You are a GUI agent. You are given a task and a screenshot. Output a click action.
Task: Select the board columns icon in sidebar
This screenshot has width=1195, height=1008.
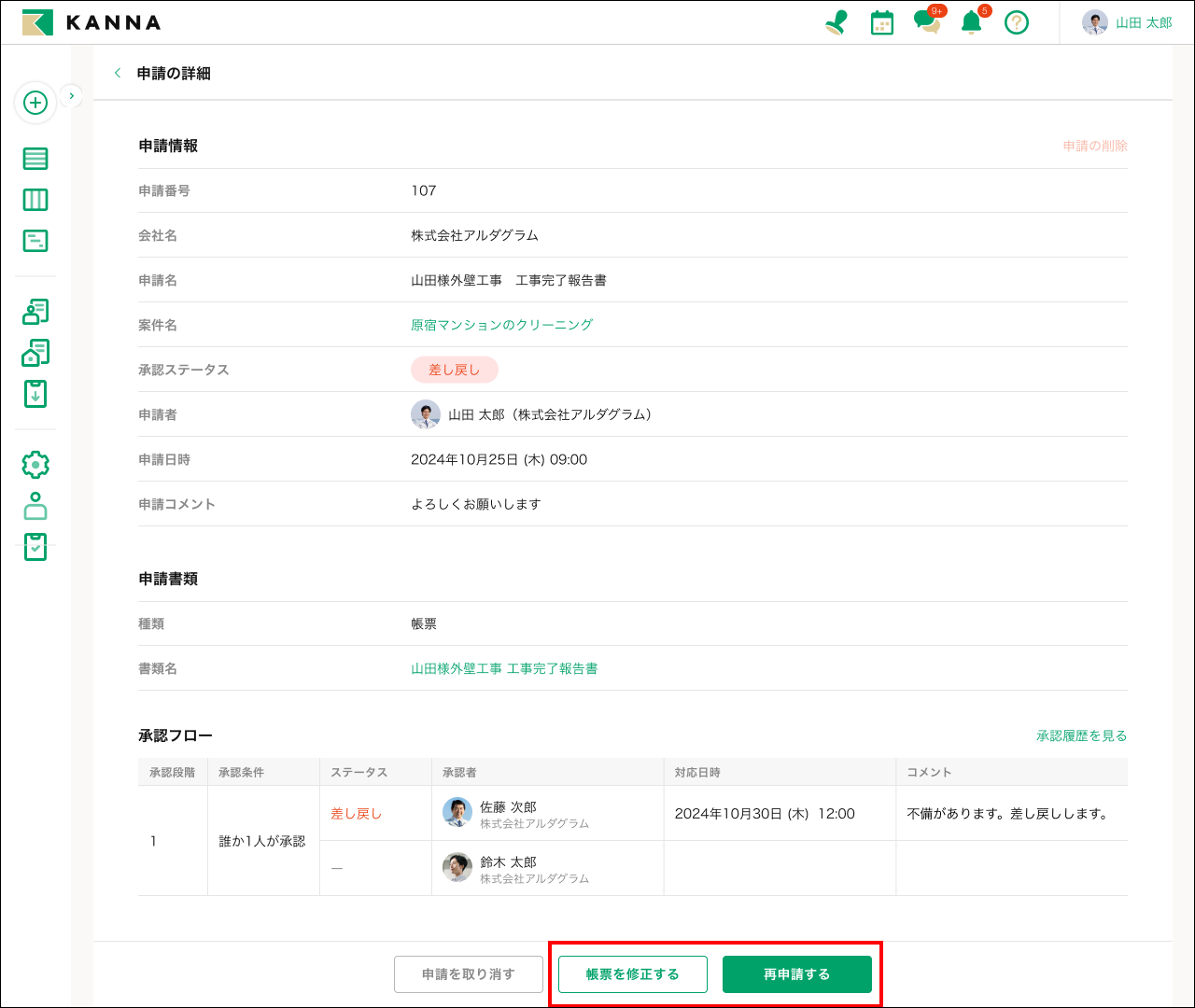coord(35,200)
